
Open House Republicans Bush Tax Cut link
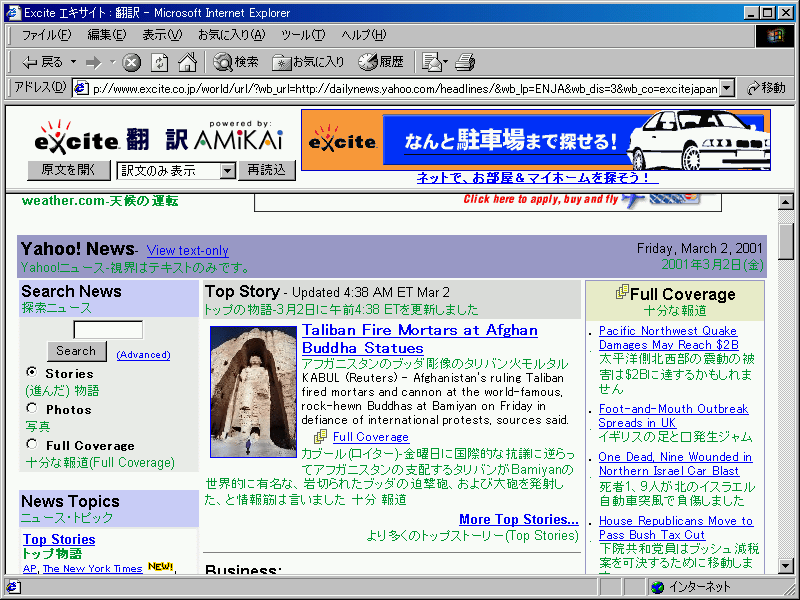click(x=676, y=528)
